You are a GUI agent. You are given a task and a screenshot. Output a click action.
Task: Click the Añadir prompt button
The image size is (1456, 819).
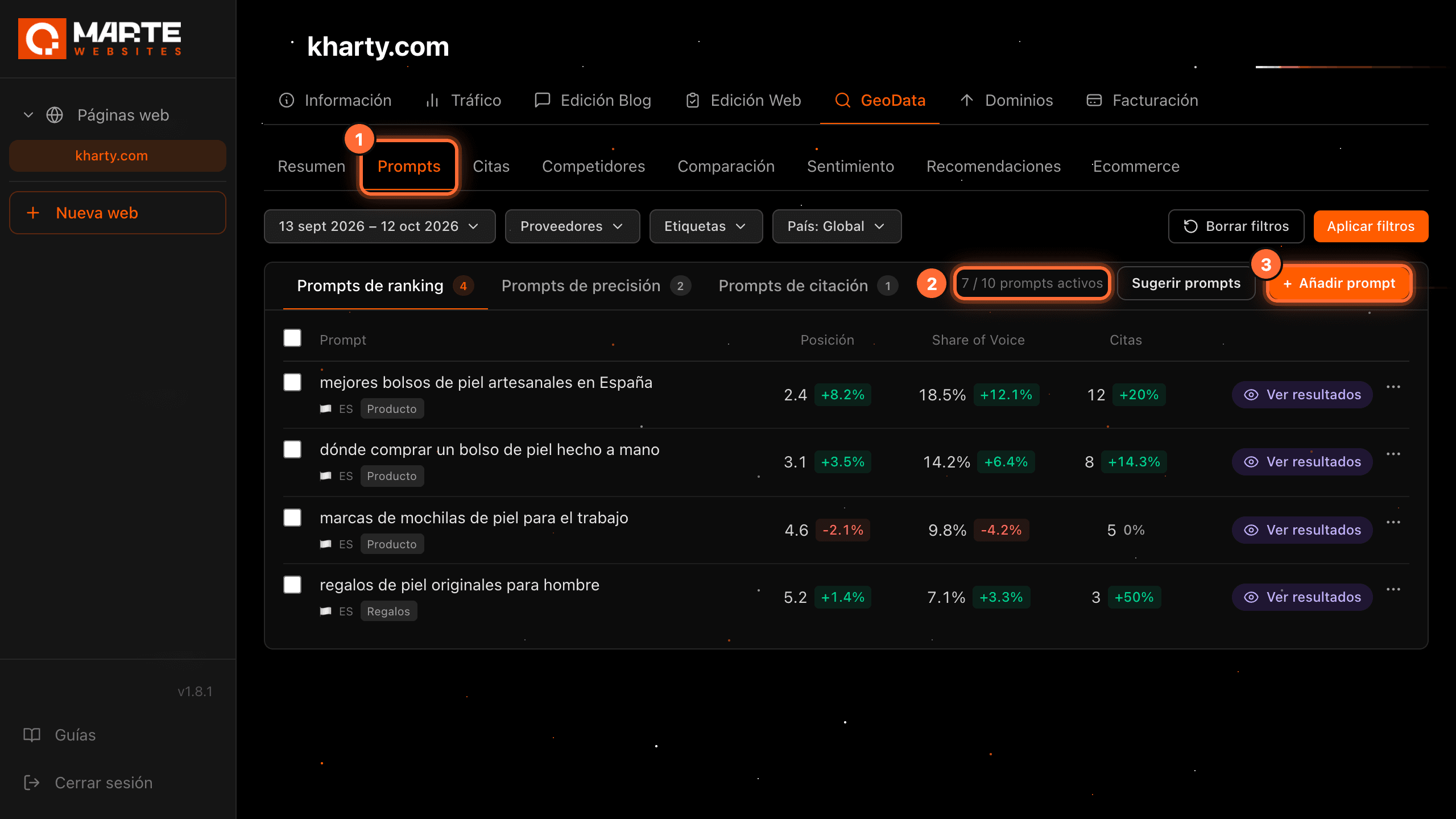coord(1339,283)
